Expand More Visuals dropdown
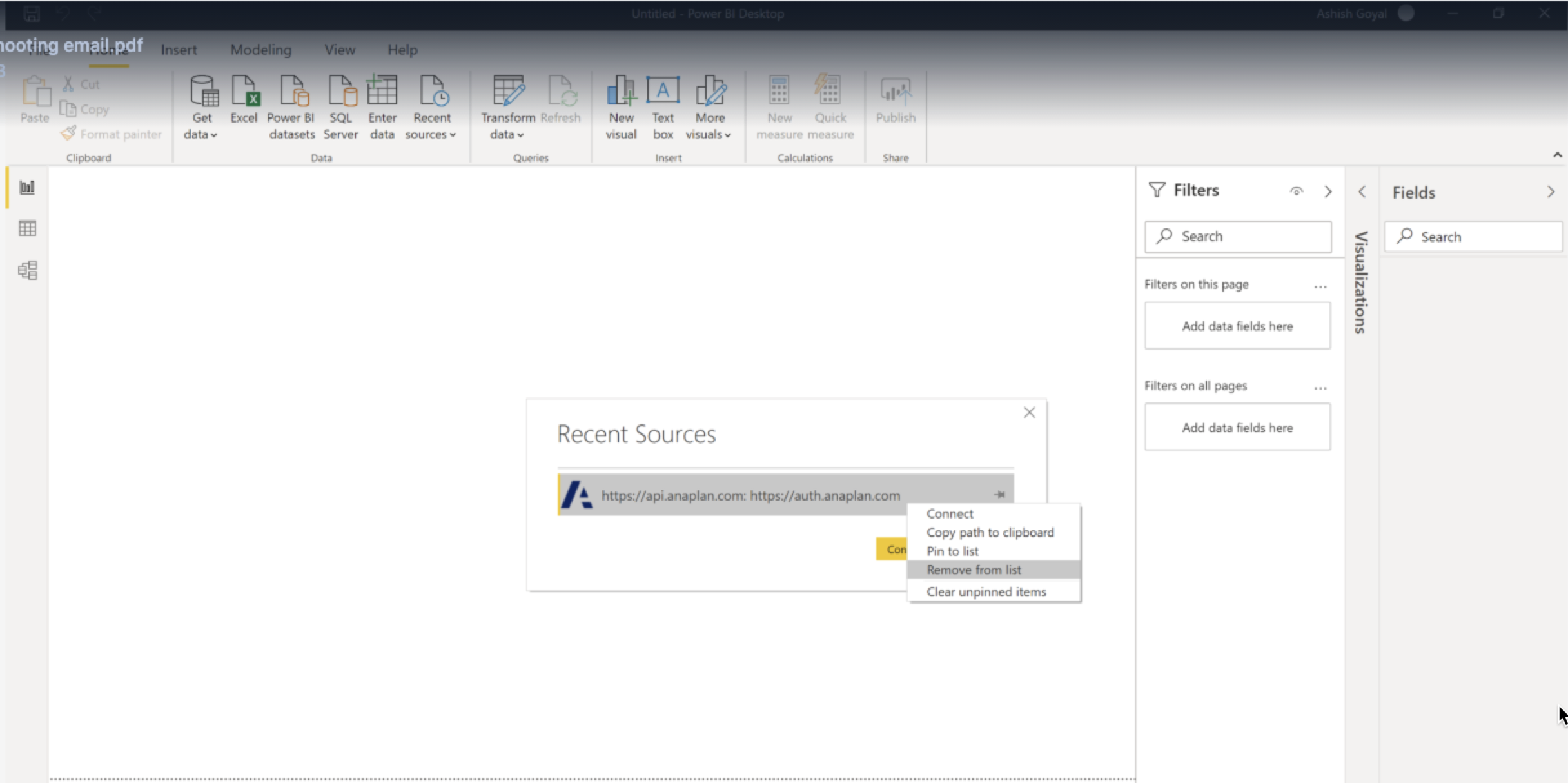 click(x=728, y=135)
